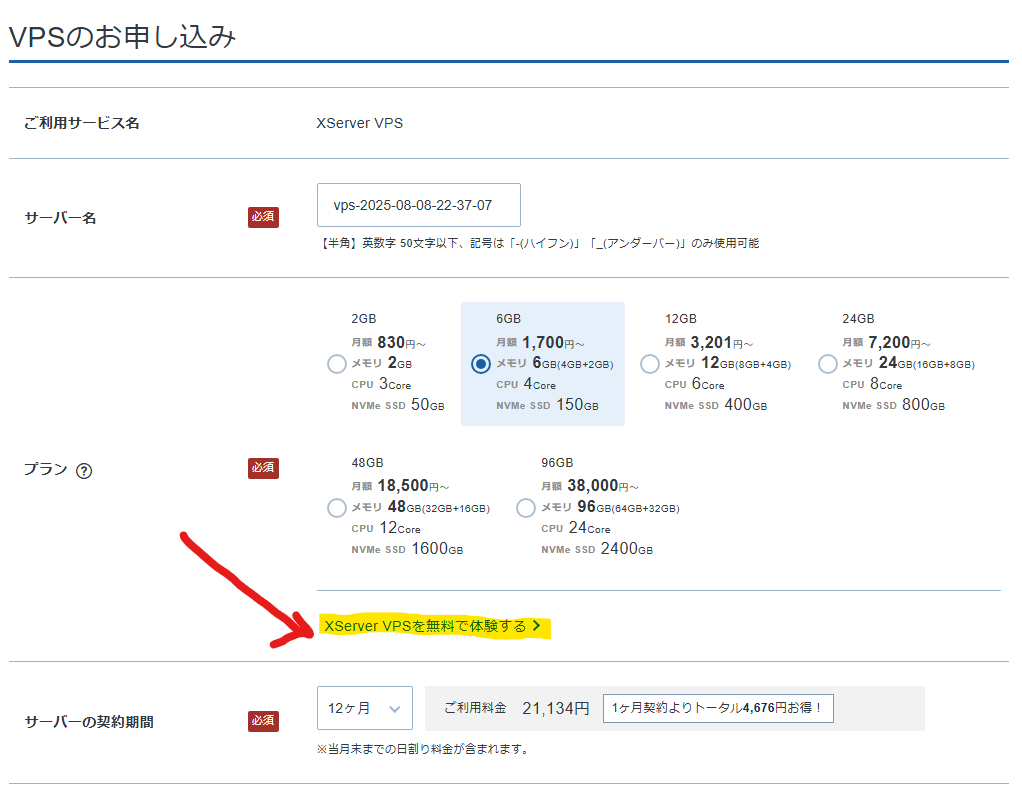
Task: Click the 月額 3,201円 price text
Action: point(709,343)
